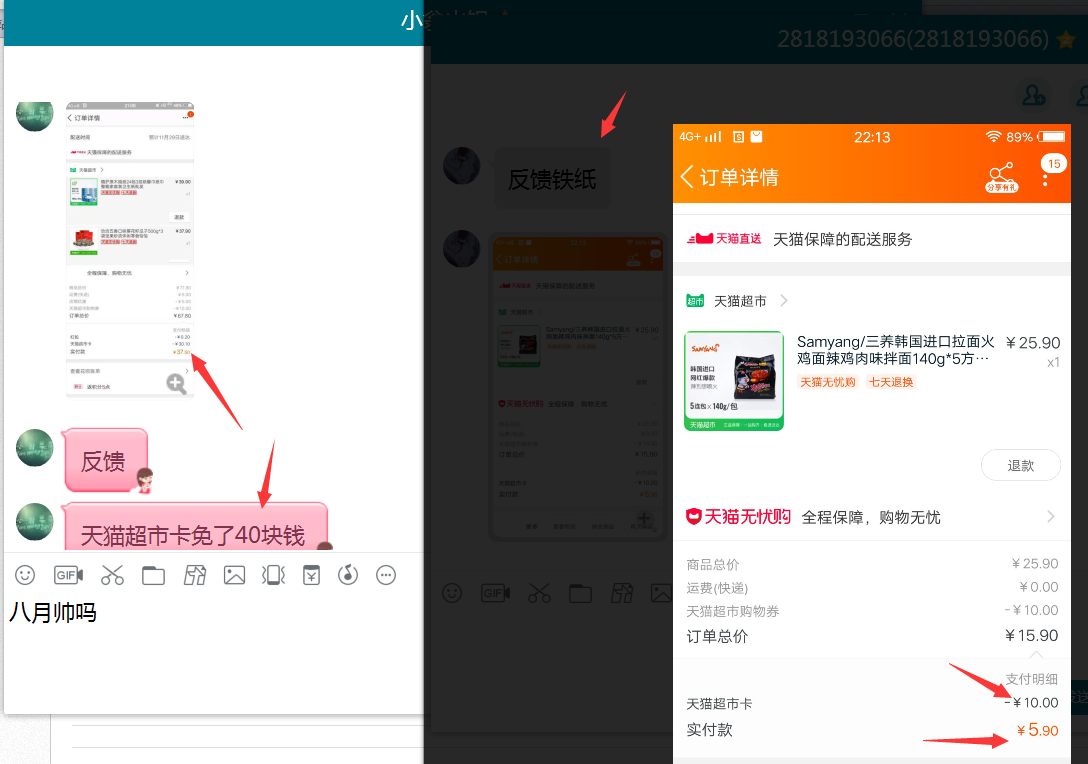The height and width of the screenshot is (764, 1088).
Task: Open more options ellipsis in left chat toolbar
Action: click(x=386, y=575)
